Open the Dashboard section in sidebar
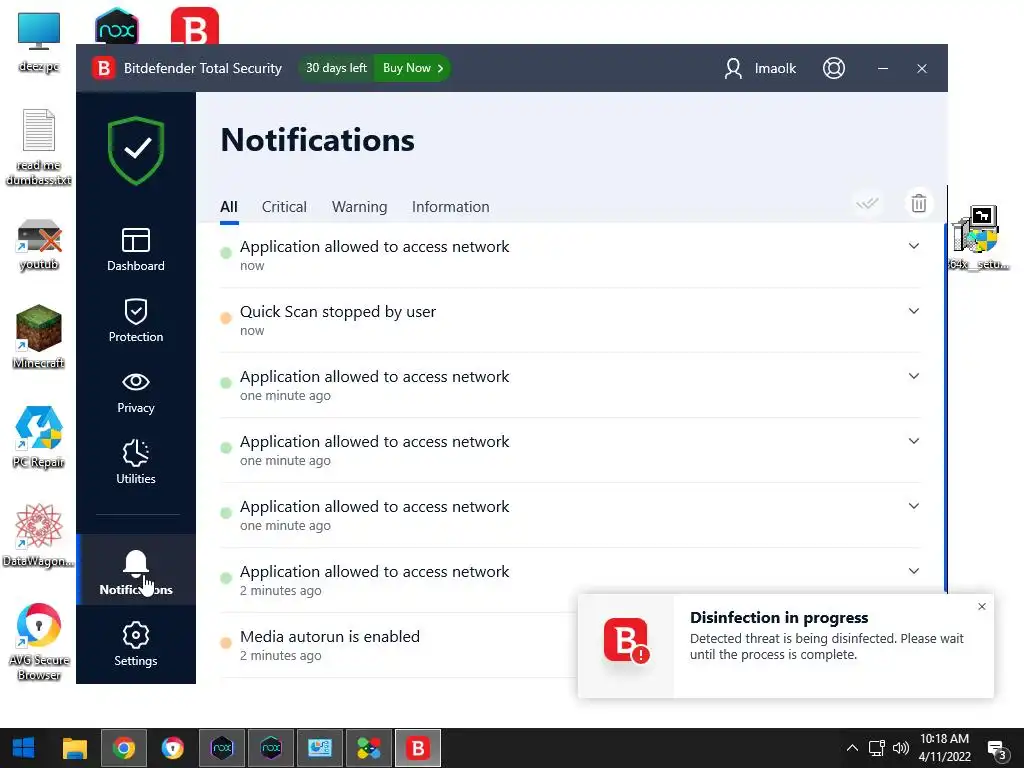Image resolution: width=1024 pixels, height=768 pixels. 136,249
